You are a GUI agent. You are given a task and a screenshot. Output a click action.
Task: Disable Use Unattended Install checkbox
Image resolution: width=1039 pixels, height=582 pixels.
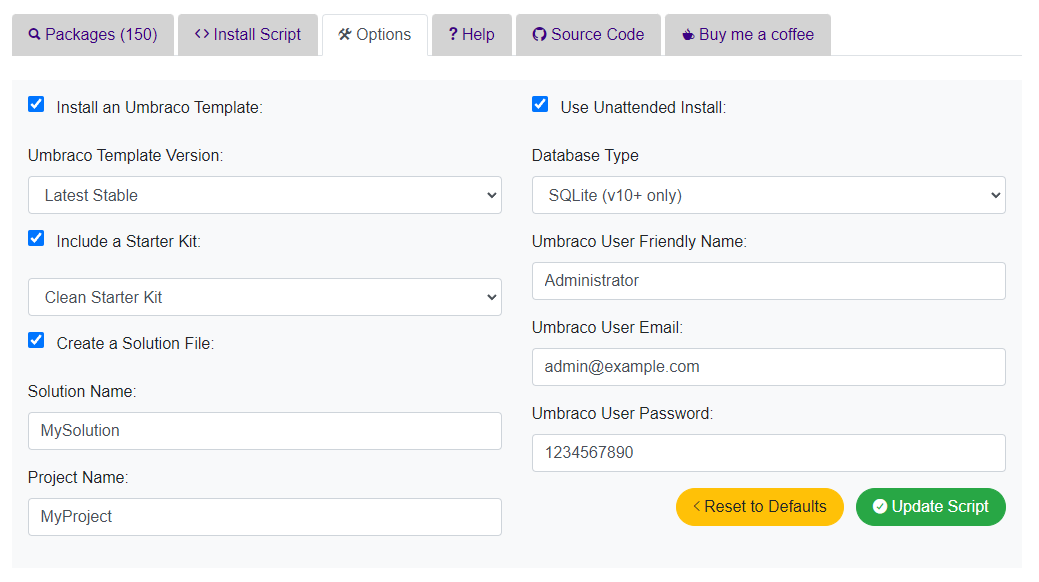coord(540,104)
